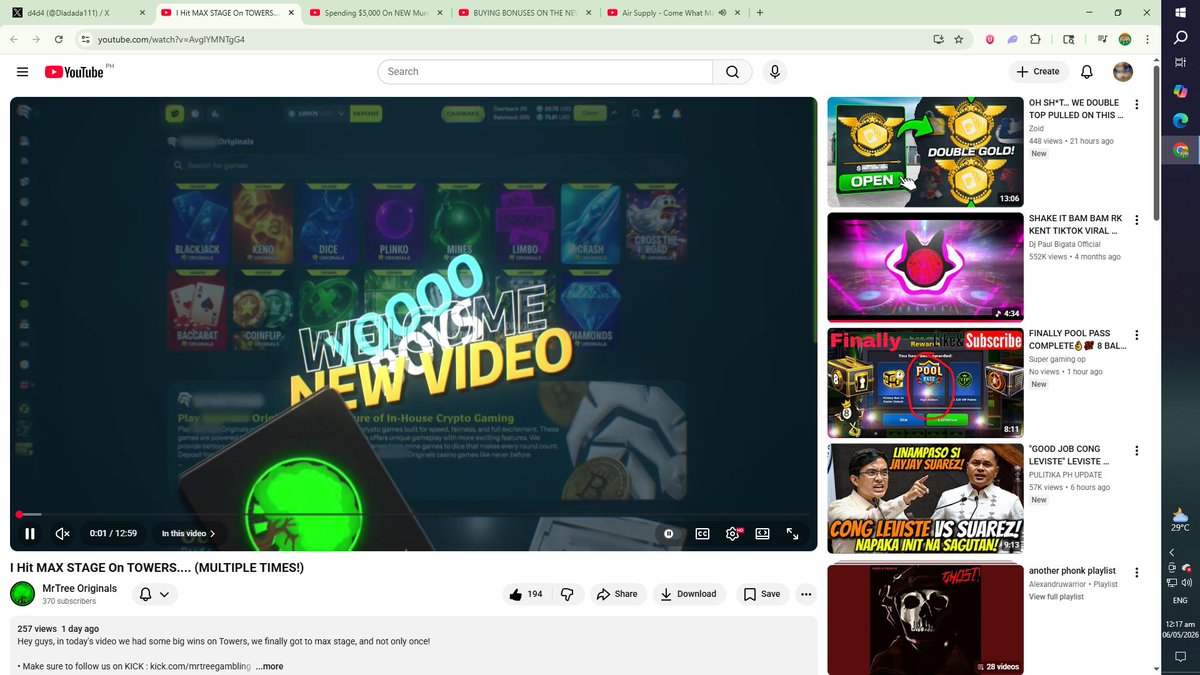Viewport: 1200px width, 675px height.
Task: Open MrTree Originals channel name link
Action: (x=79, y=588)
